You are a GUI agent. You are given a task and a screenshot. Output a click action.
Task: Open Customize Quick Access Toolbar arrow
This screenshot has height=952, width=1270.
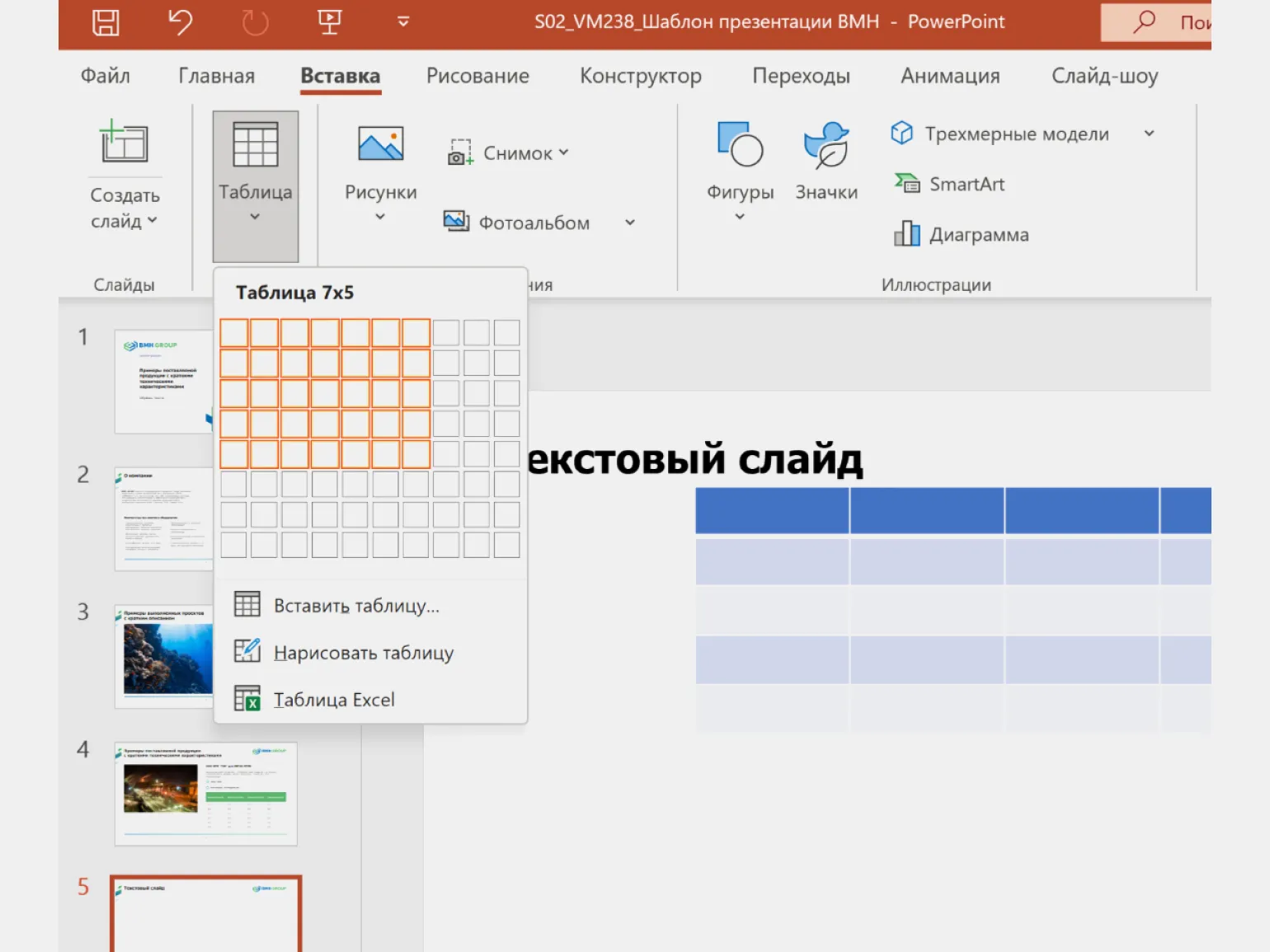pyautogui.click(x=403, y=22)
